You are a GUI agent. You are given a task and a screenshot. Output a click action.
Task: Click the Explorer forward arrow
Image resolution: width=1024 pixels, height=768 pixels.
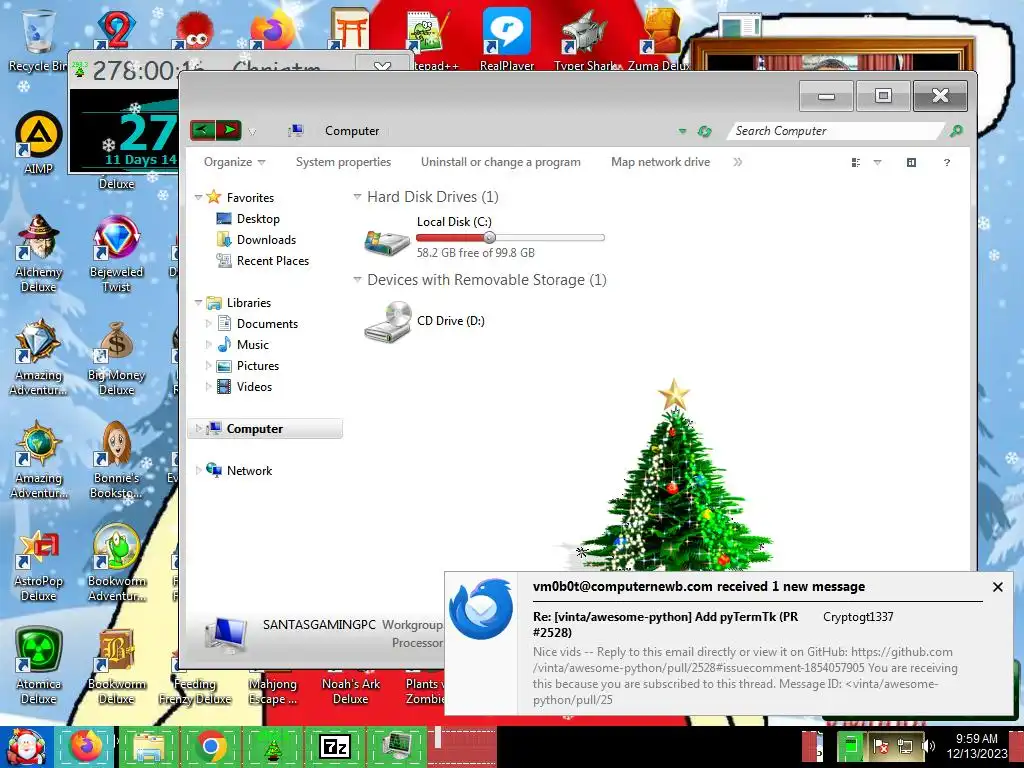[x=229, y=130]
